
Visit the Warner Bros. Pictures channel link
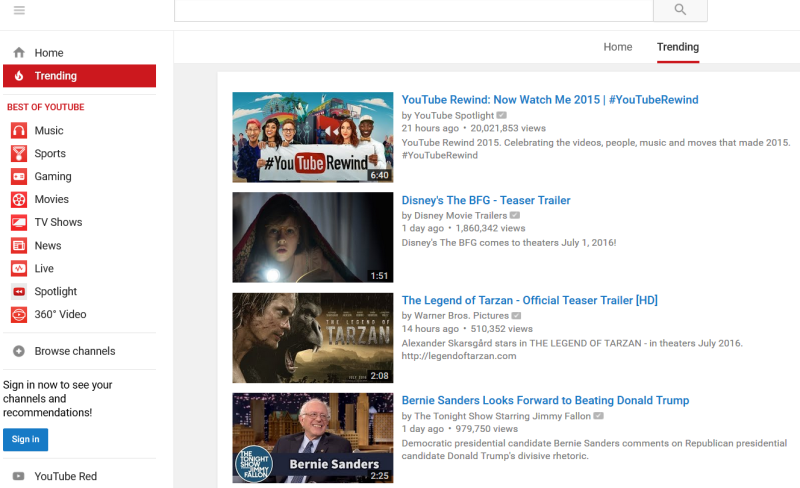click(x=462, y=315)
